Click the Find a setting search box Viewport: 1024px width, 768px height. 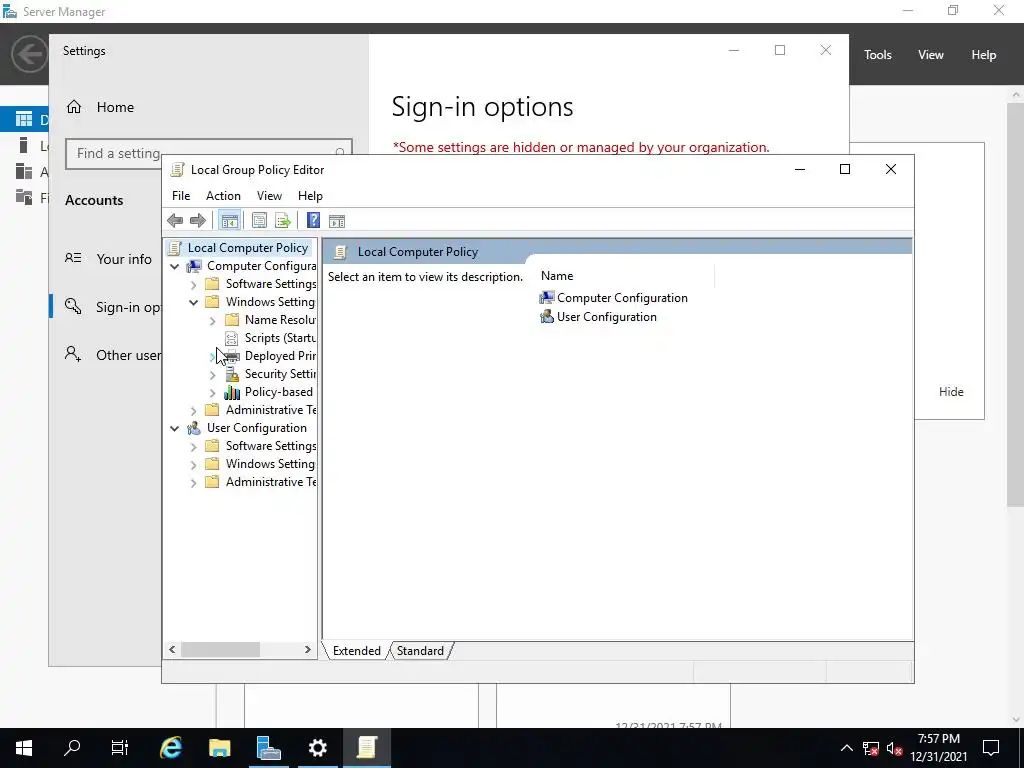click(209, 153)
